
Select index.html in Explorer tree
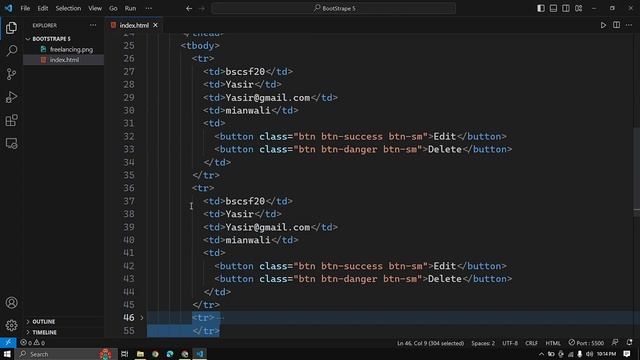64,60
